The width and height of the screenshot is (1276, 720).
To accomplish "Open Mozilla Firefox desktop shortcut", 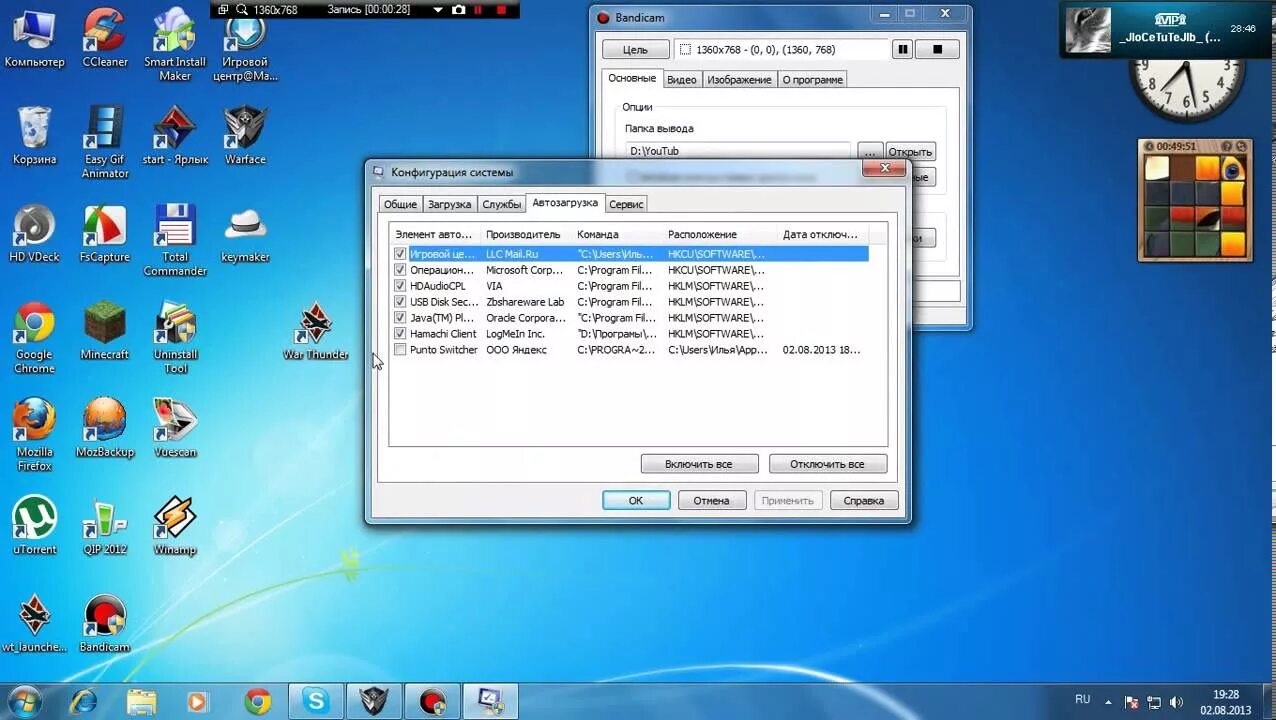I will click(34, 435).
